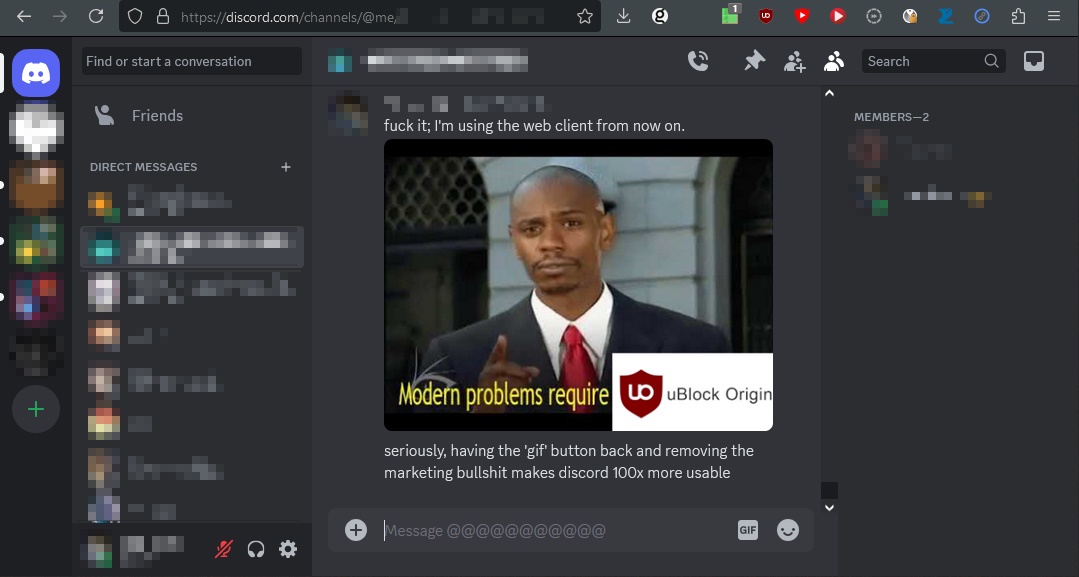The image size is (1079, 577).
Task: Create a new direct message
Action: [x=286, y=167]
